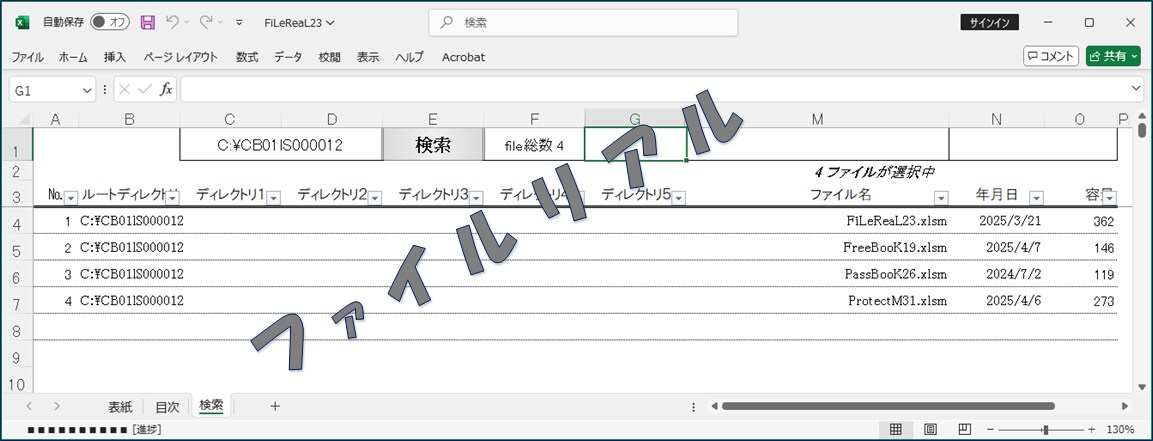Click the Redo arrow icon
This screenshot has height=441, width=1153.
[207, 23]
